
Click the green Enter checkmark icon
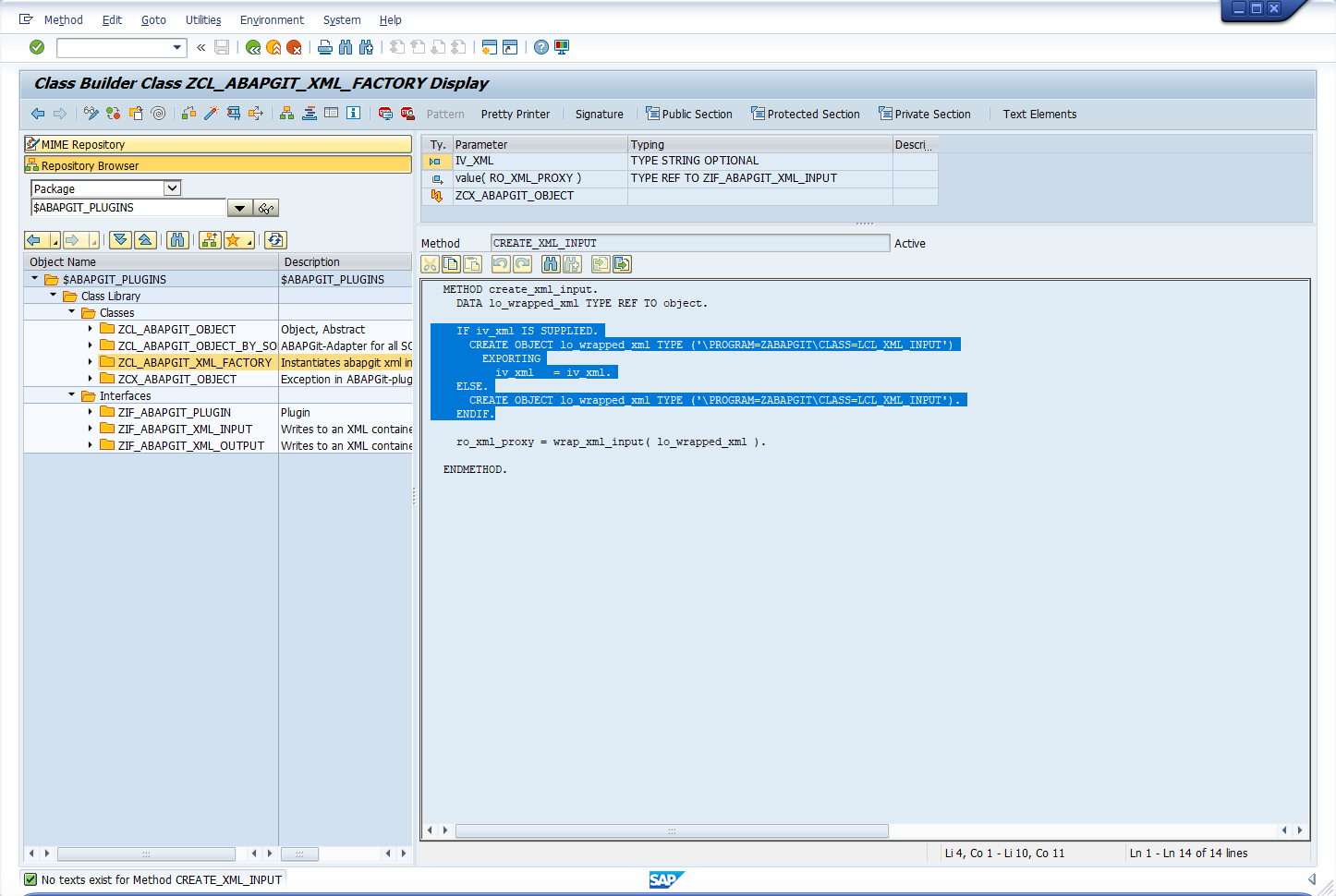[37, 47]
